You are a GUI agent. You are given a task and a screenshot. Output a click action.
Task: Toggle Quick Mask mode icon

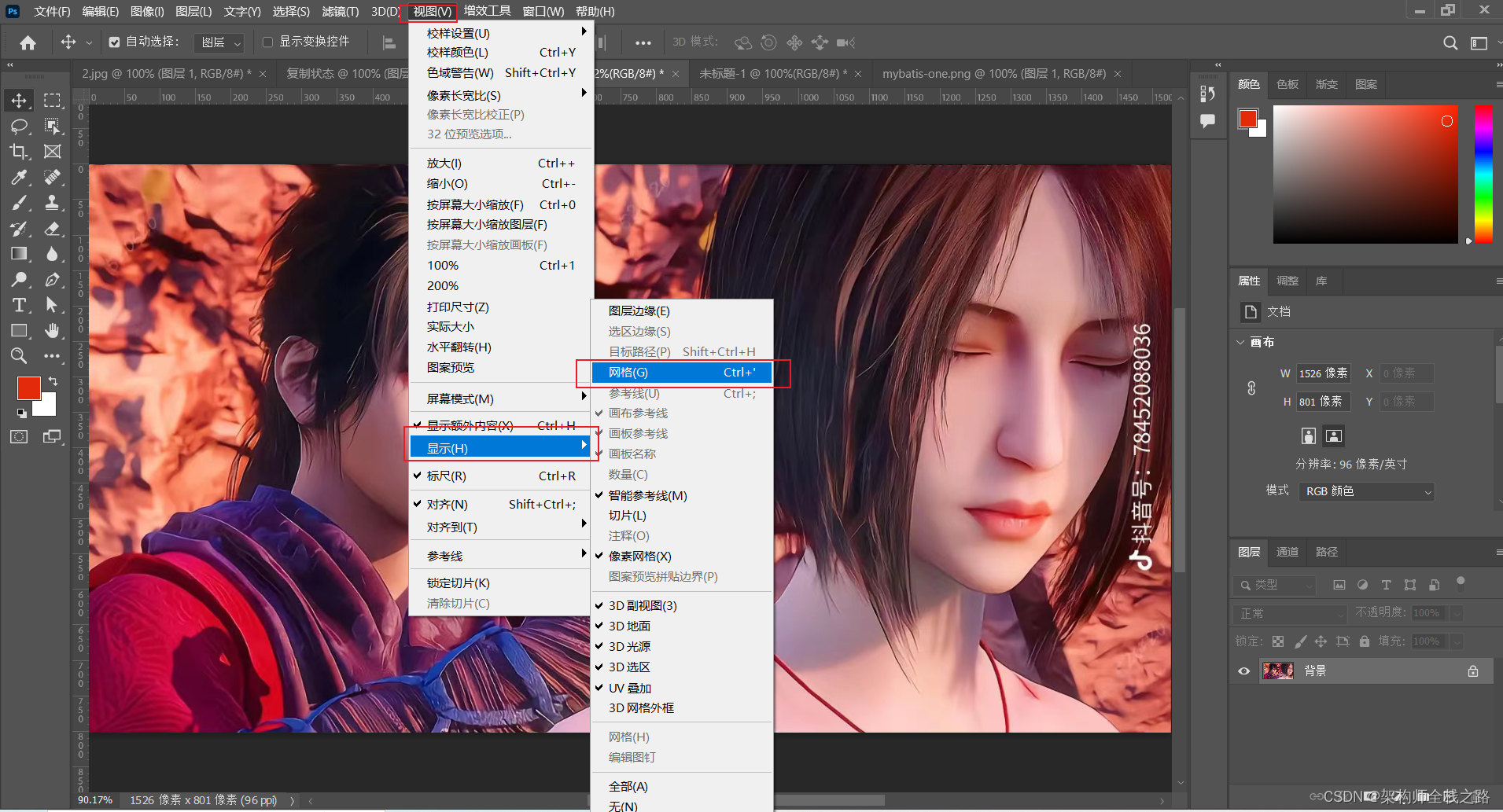click(x=19, y=437)
